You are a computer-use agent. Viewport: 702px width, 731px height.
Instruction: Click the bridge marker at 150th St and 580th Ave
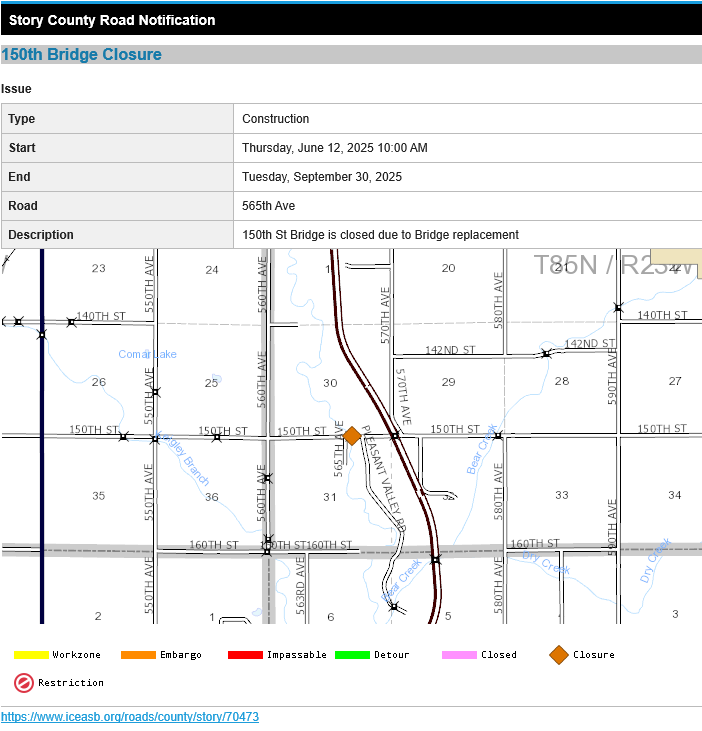click(x=498, y=436)
